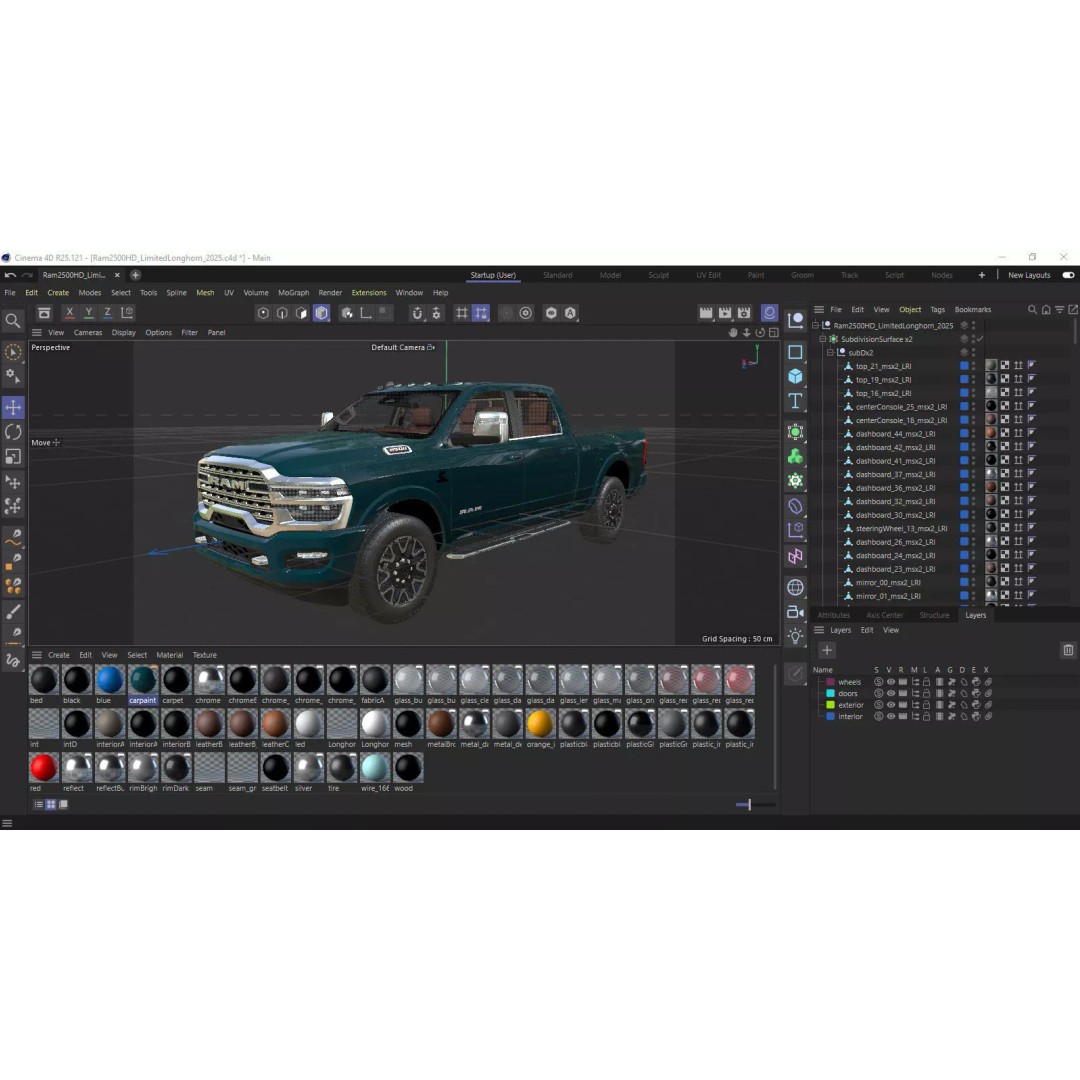Screen dimensions: 1080x1080
Task: Toggle the New Layouts switch
Action: click(1068, 275)
